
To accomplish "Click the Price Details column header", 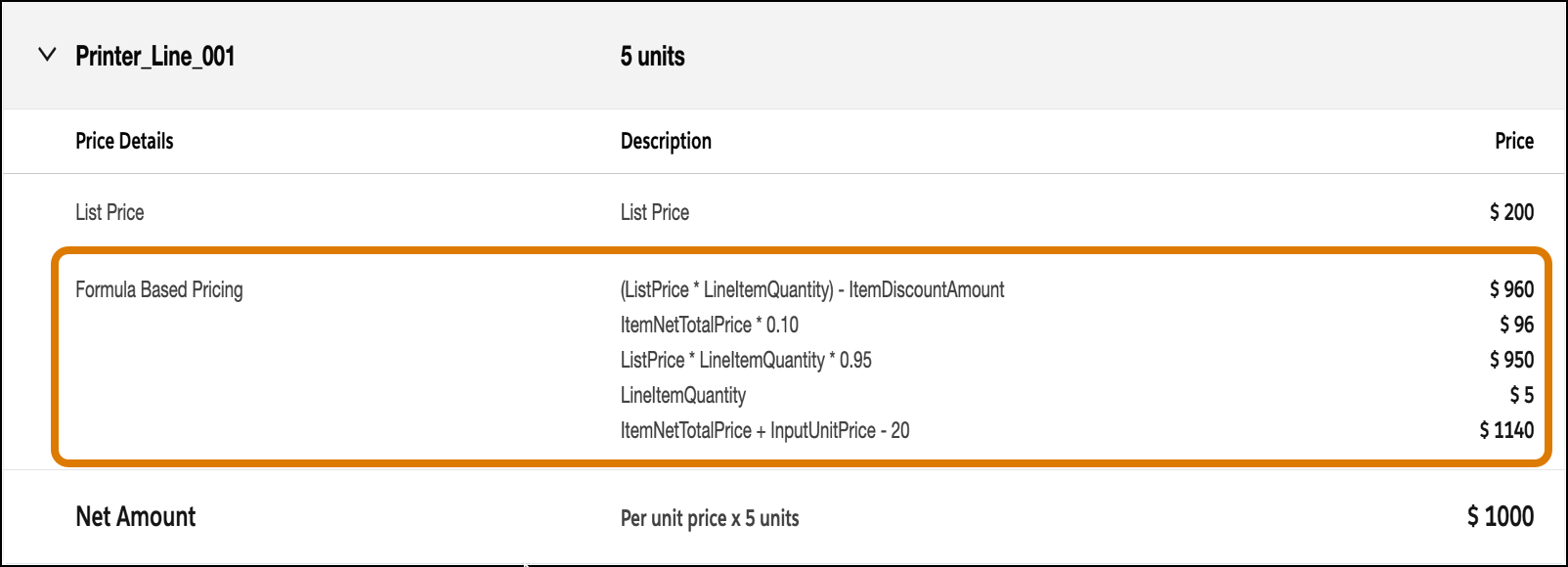I will point(124,141).
